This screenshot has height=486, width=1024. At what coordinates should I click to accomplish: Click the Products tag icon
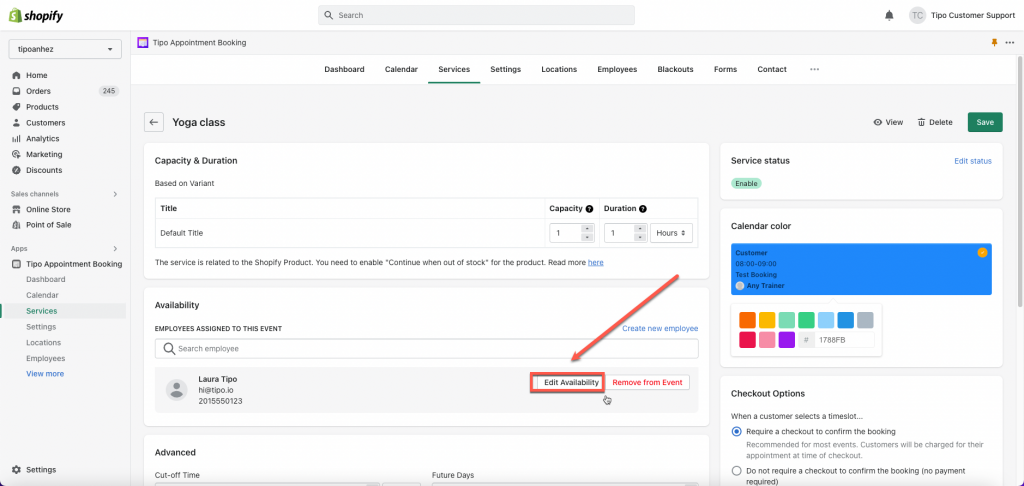16,106
